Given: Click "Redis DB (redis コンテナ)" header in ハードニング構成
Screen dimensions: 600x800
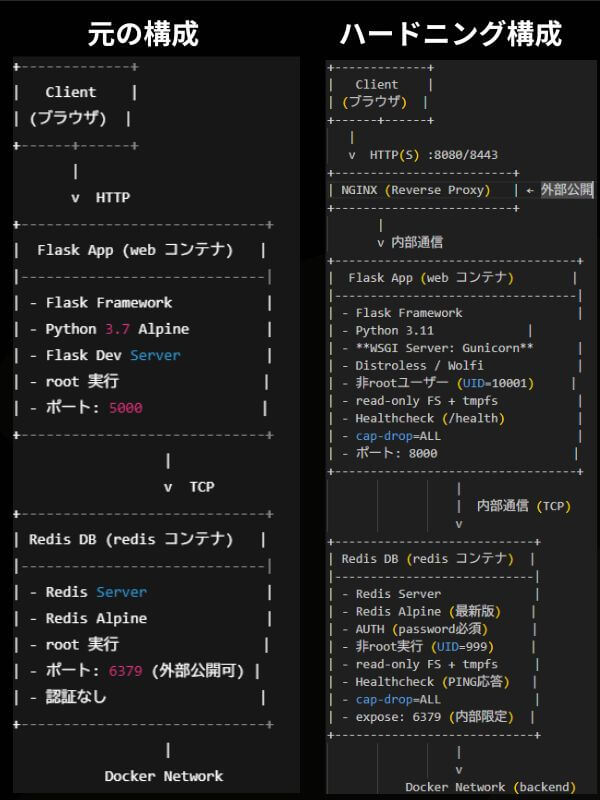Looking at the screenshot, I should pyautogui.click(x=428, y=559).
